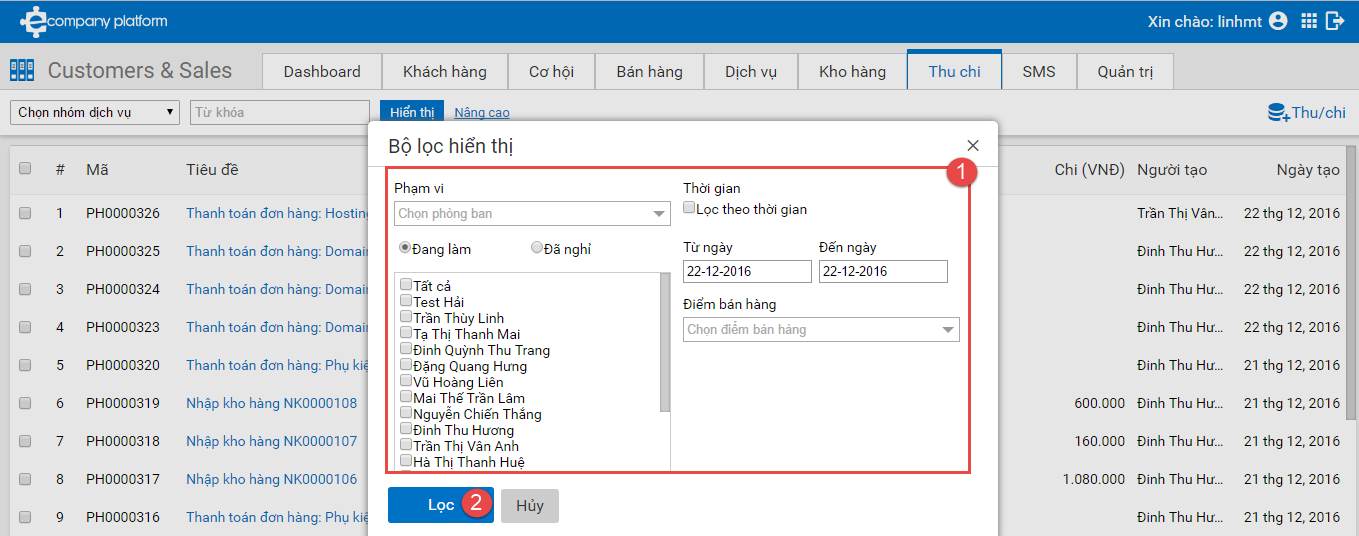
Task: Open the Bán hàng tab
Action: 650,71
